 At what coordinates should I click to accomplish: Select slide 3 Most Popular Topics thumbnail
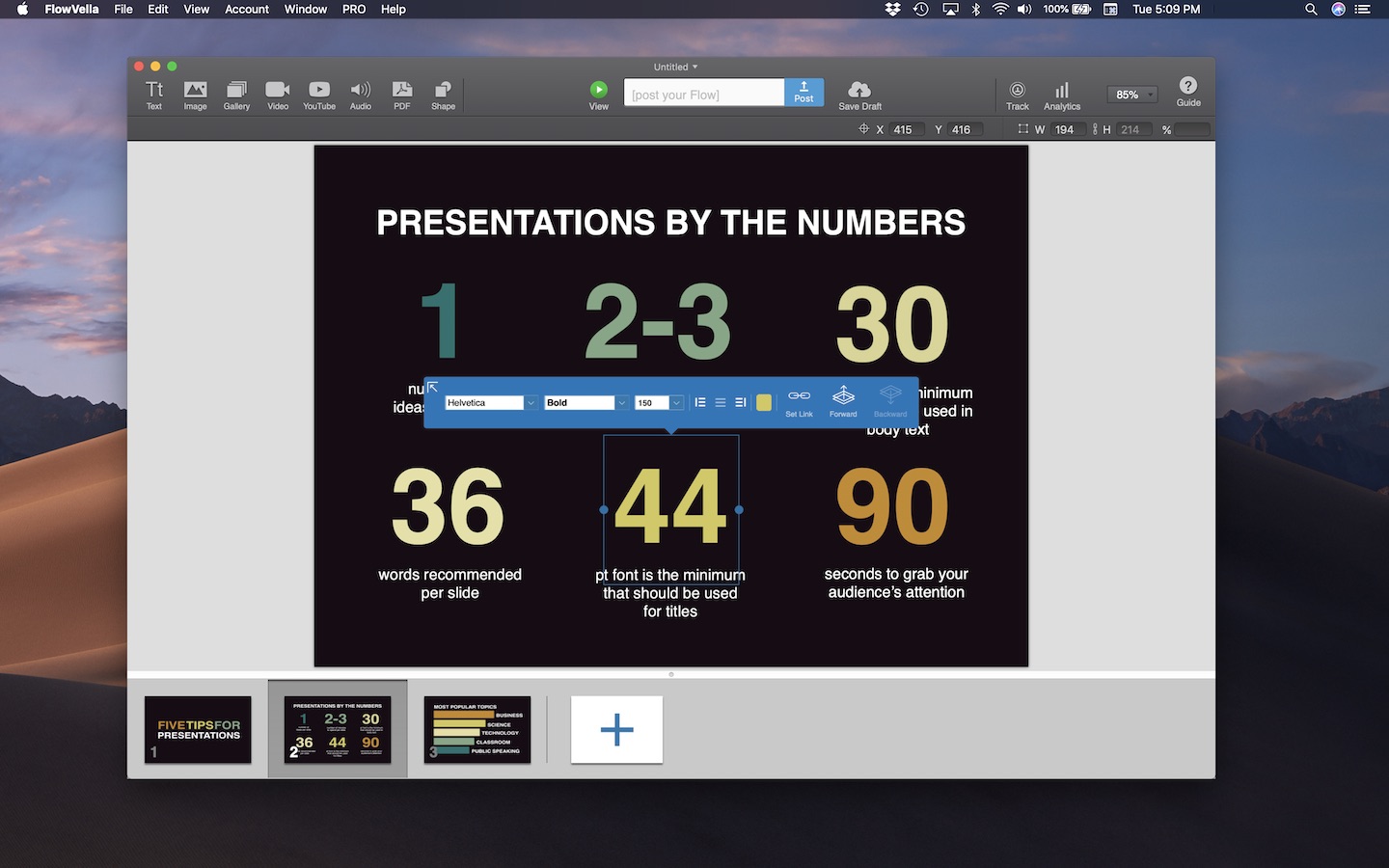(x=477, y=729)
